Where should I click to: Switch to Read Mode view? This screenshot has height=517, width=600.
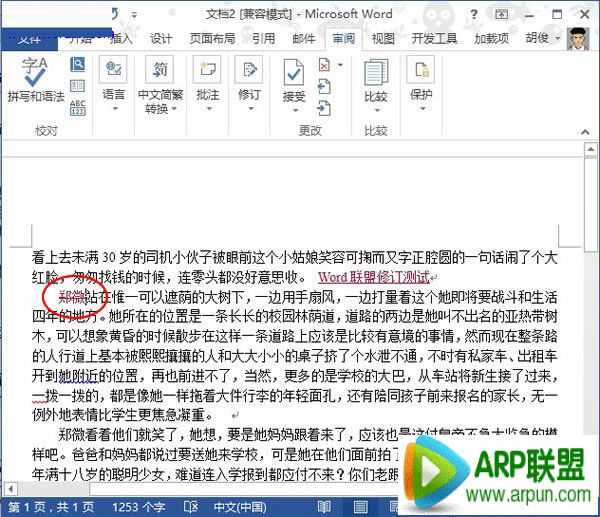[324, 507]
